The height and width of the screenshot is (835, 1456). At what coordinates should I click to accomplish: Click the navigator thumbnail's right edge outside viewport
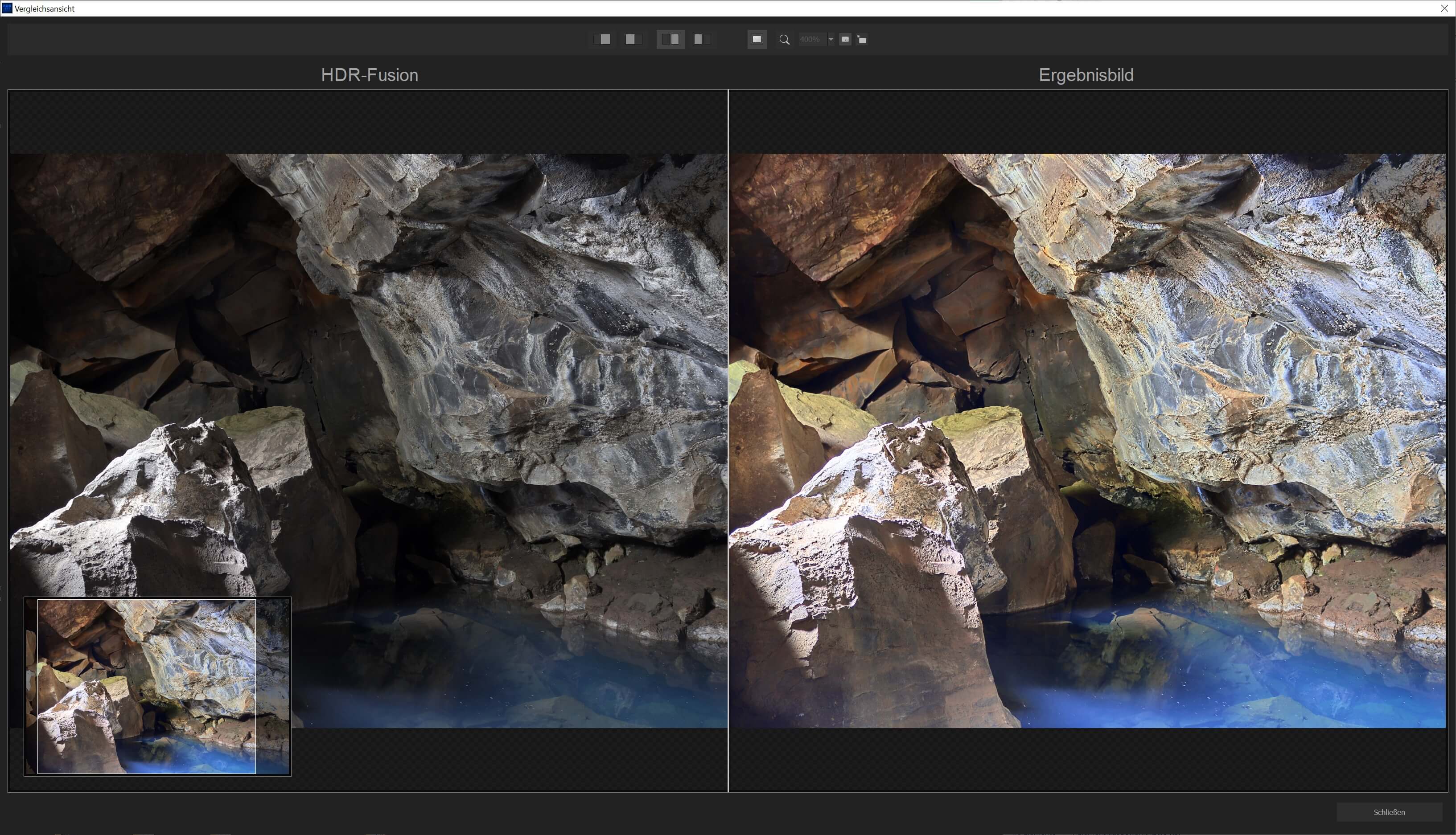click(x=272, y=686)
